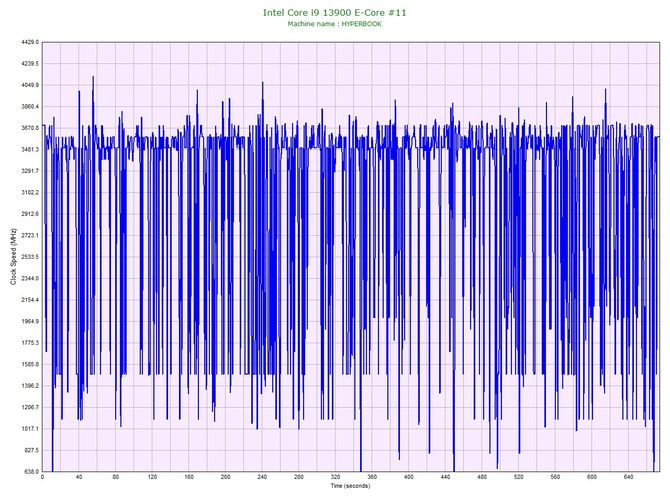
Task: Click the Time (seconds) axis label
Action: point(350,486)
